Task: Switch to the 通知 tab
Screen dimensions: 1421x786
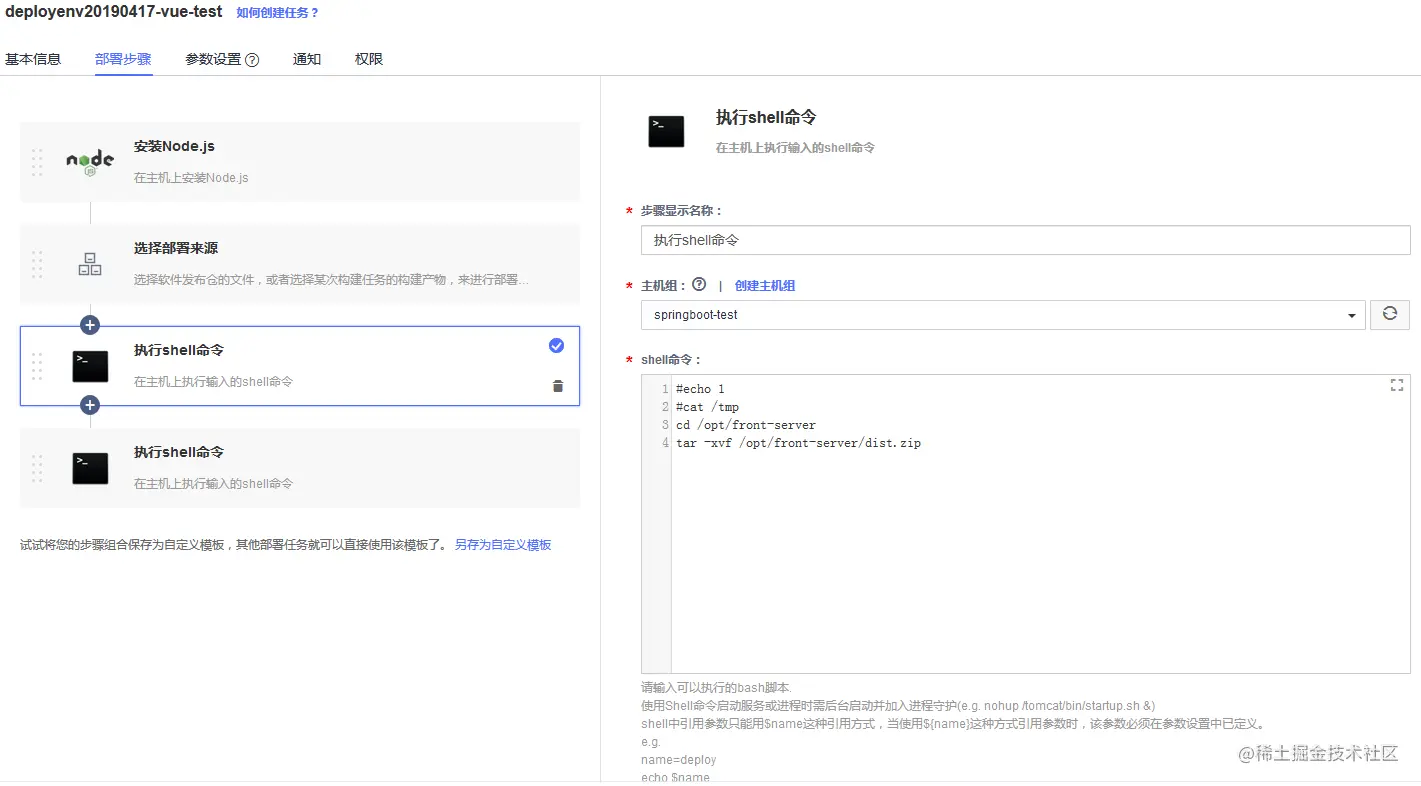Action: coord(306,58)
